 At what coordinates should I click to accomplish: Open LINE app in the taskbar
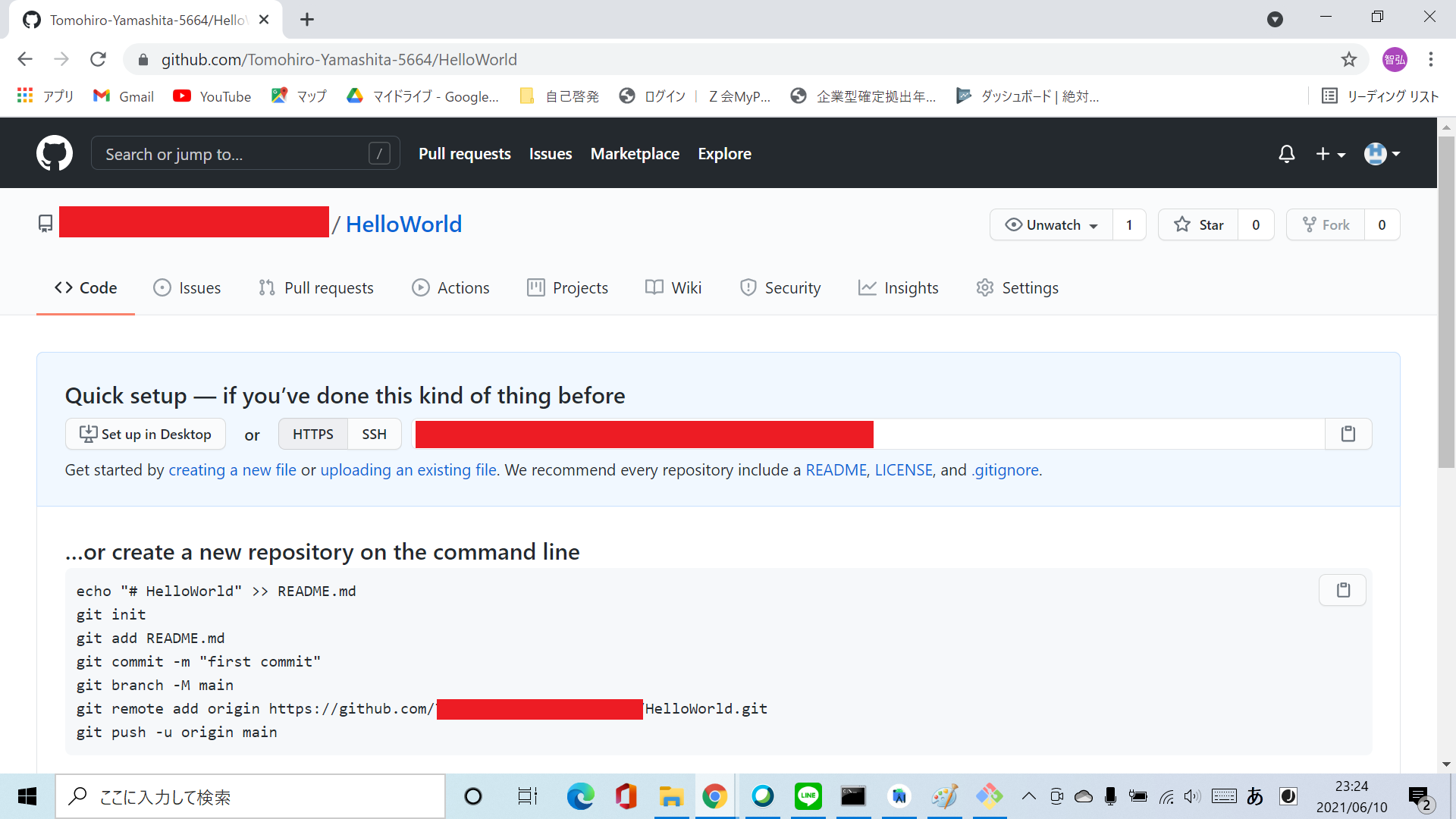[808, 796]
